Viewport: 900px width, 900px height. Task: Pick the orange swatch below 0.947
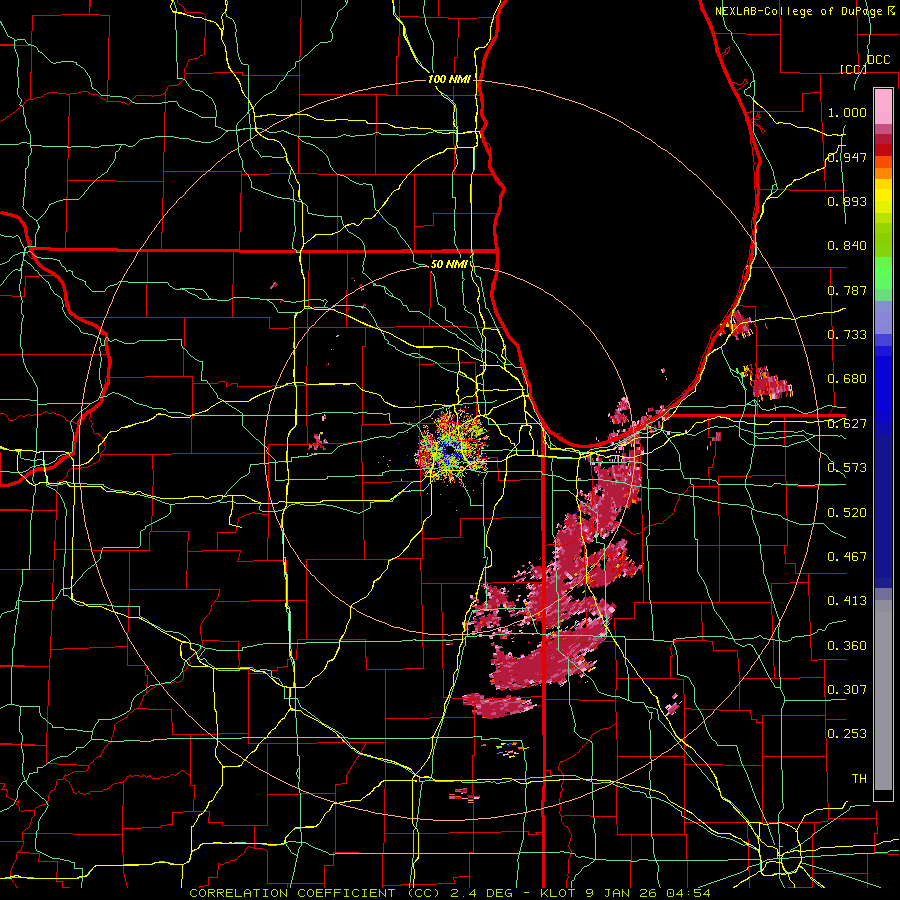[x=883, y=173]
